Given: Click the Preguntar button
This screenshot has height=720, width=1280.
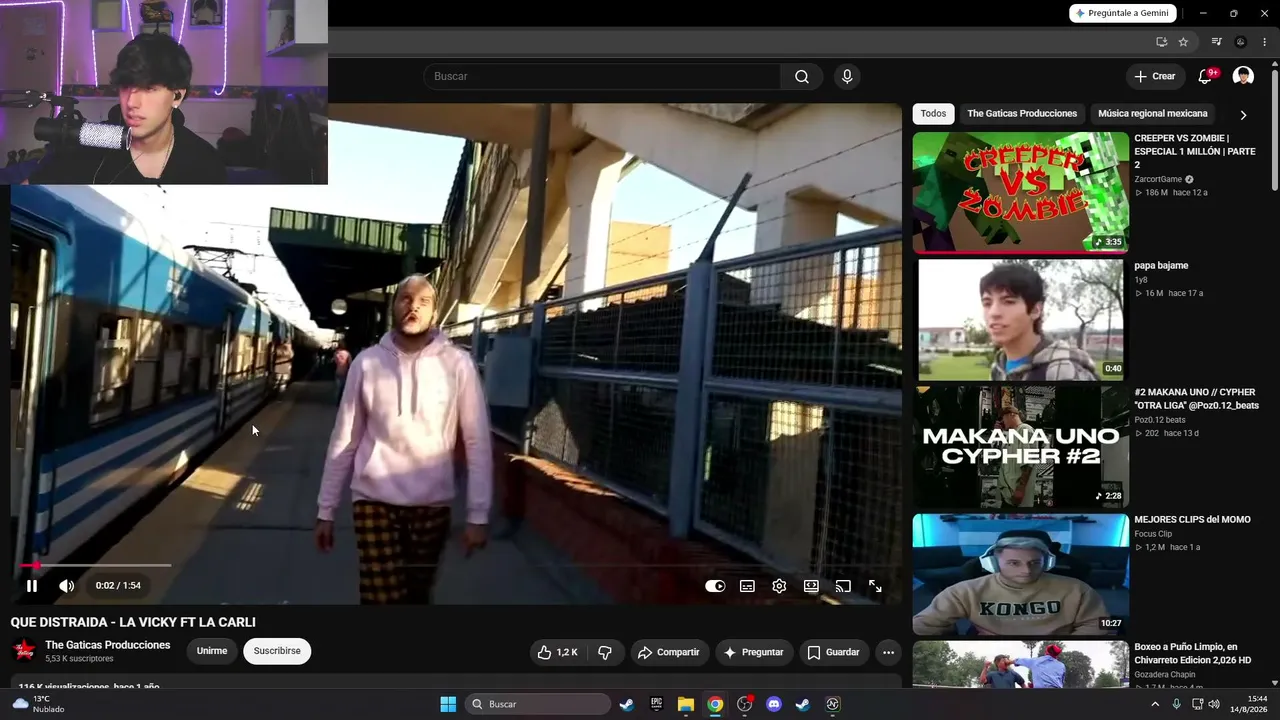Looking at the screenshot, I should coord(753,652).
